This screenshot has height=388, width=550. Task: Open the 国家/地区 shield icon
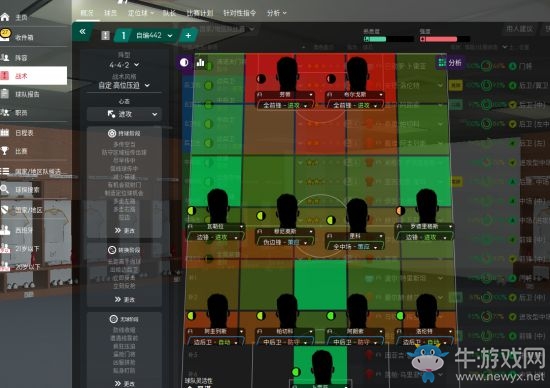pyautogui.click(x=5, y=209)
